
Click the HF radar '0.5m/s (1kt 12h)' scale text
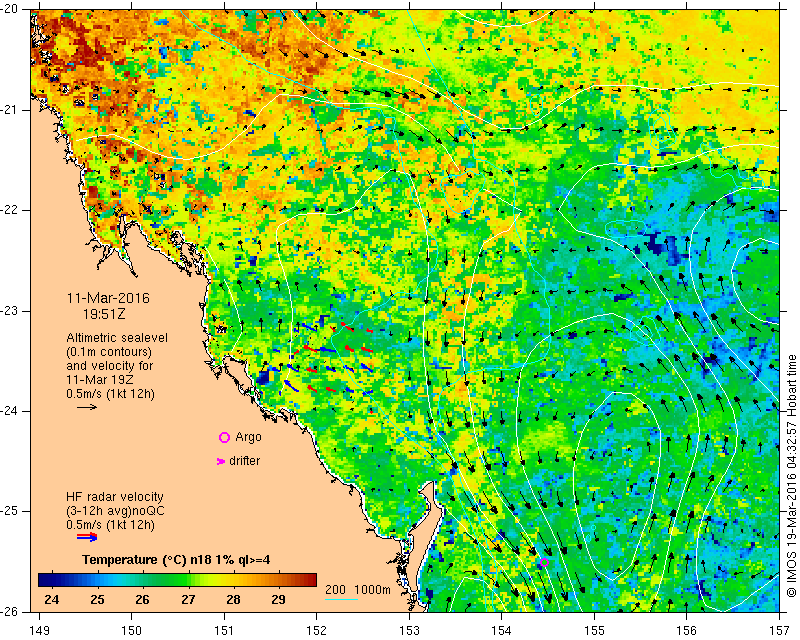tap(110, 525)
